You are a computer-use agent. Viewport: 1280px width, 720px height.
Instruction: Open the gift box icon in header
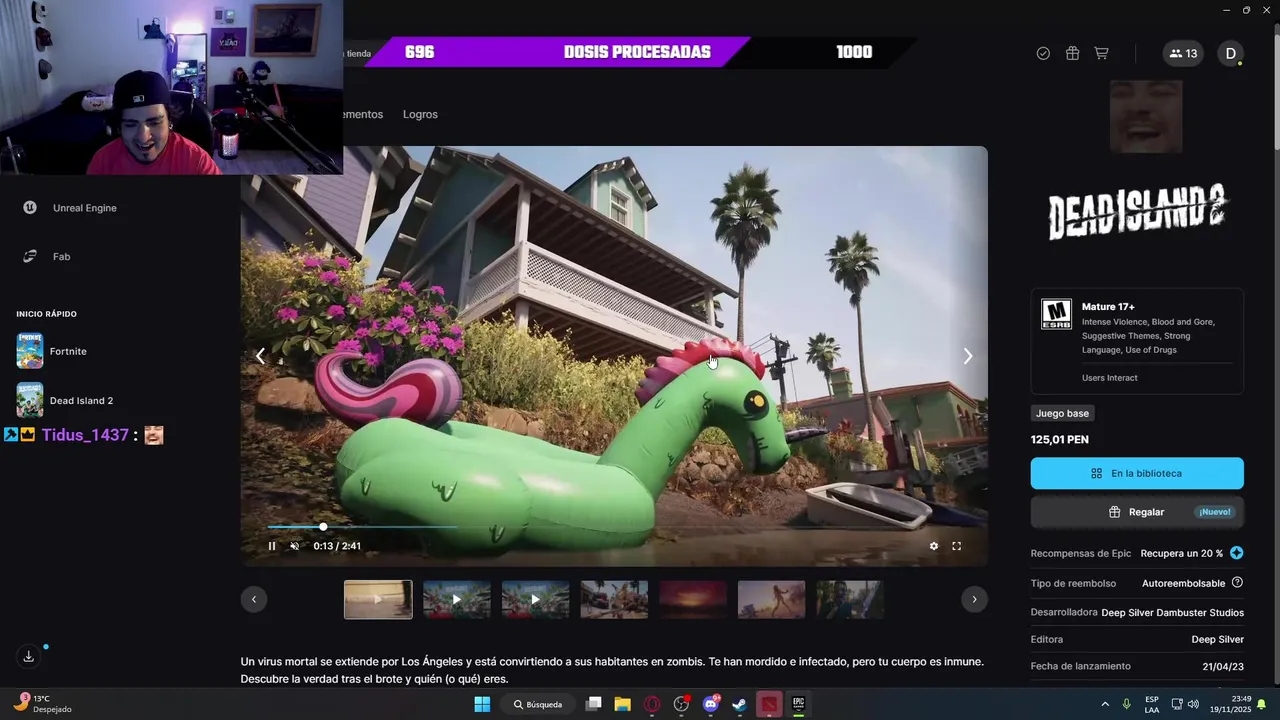pyautogui.click(x=1072, y=53)
